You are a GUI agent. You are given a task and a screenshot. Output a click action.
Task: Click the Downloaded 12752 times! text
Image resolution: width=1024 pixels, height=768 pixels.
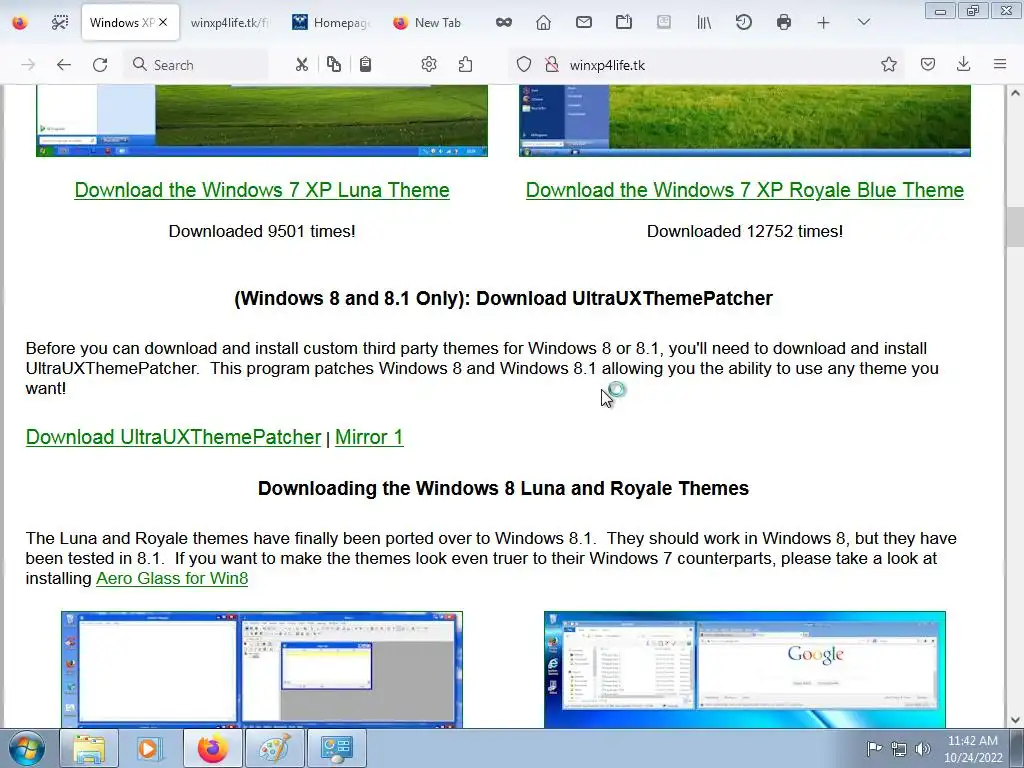(744, 231)
